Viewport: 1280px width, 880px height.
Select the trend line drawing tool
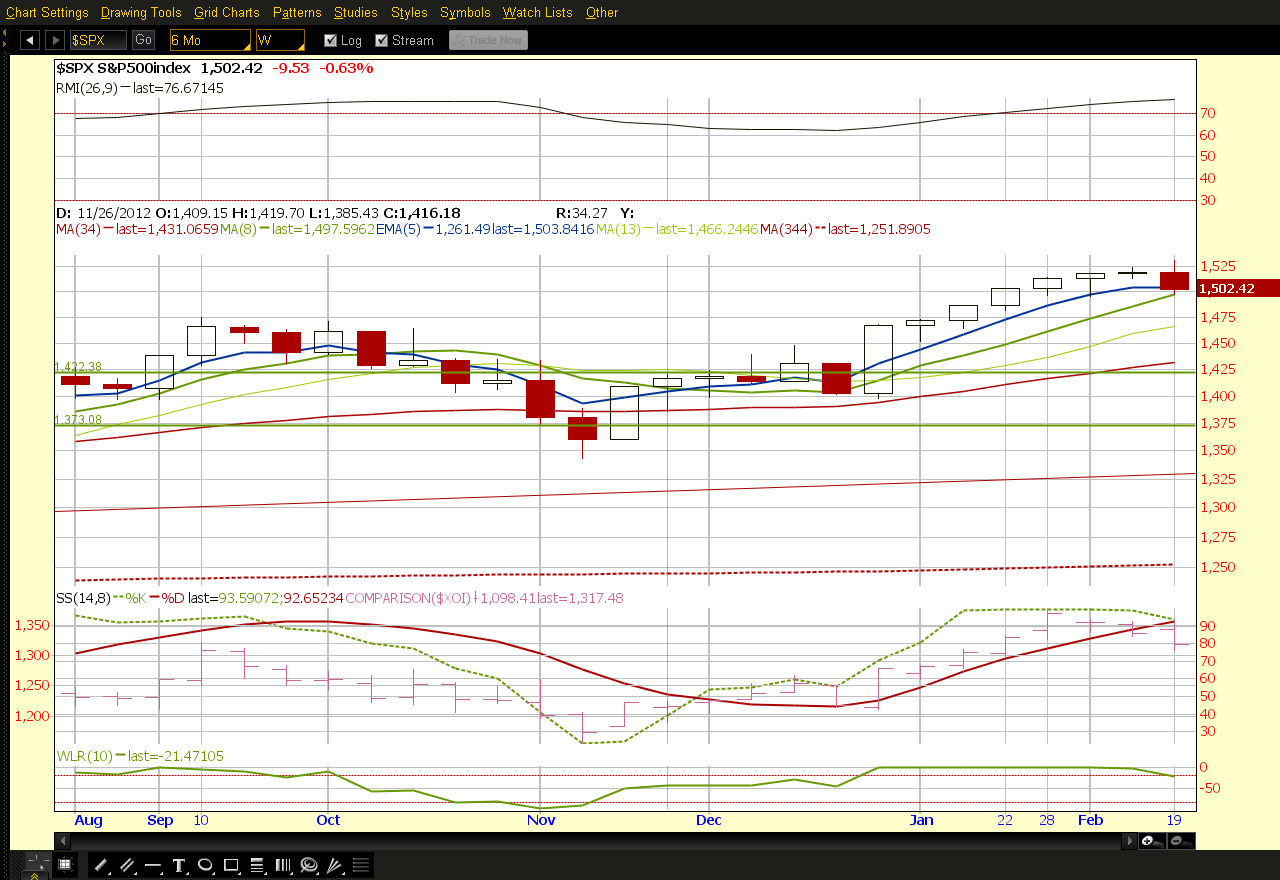pyautogui.click(x=100, y=865)
